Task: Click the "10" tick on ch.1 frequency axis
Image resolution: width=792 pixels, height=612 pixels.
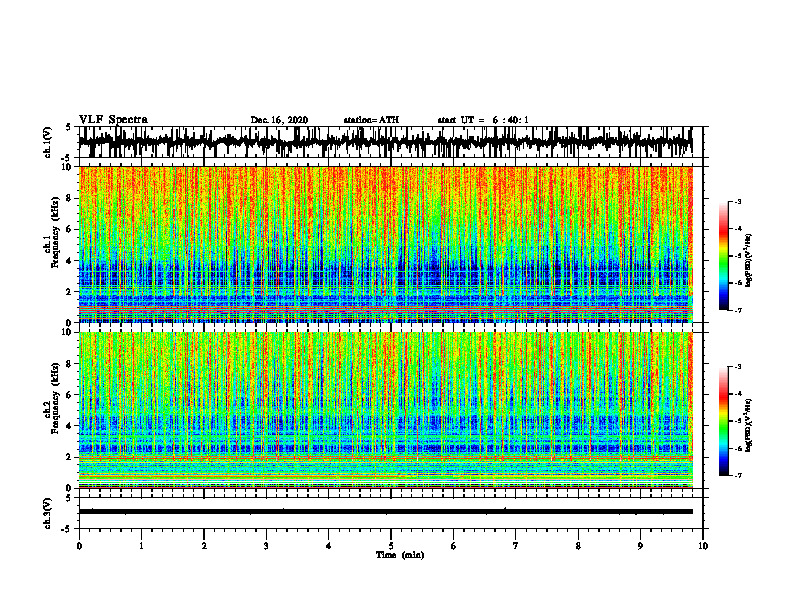Action: point(68,167)
